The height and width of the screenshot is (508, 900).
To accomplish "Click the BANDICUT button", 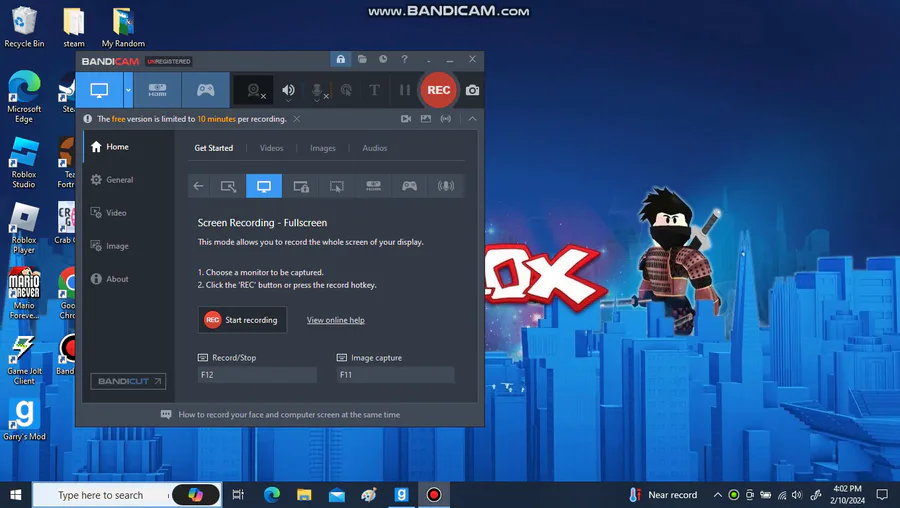I will (128, 381).
